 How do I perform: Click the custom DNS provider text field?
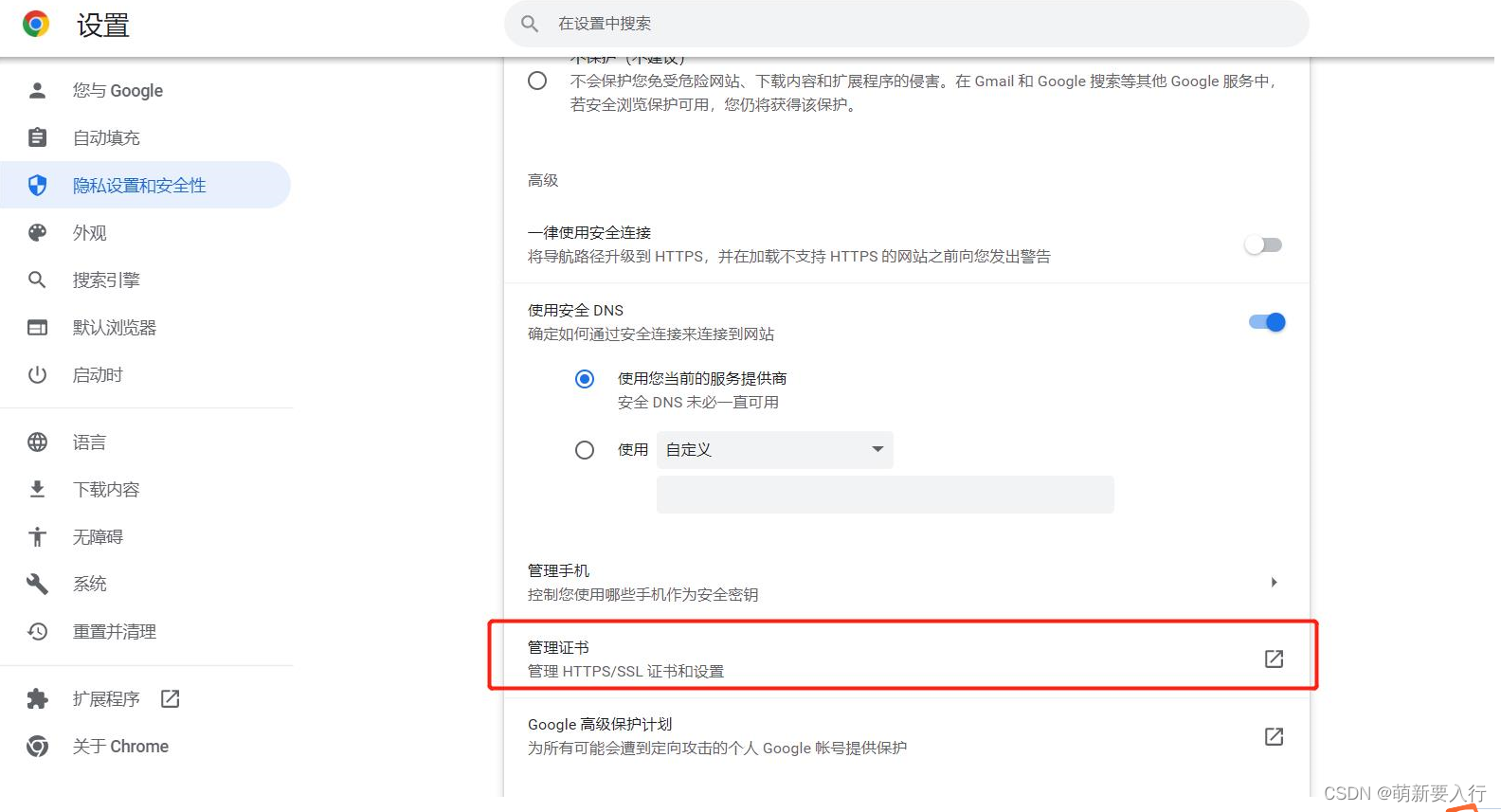point(884,495)
